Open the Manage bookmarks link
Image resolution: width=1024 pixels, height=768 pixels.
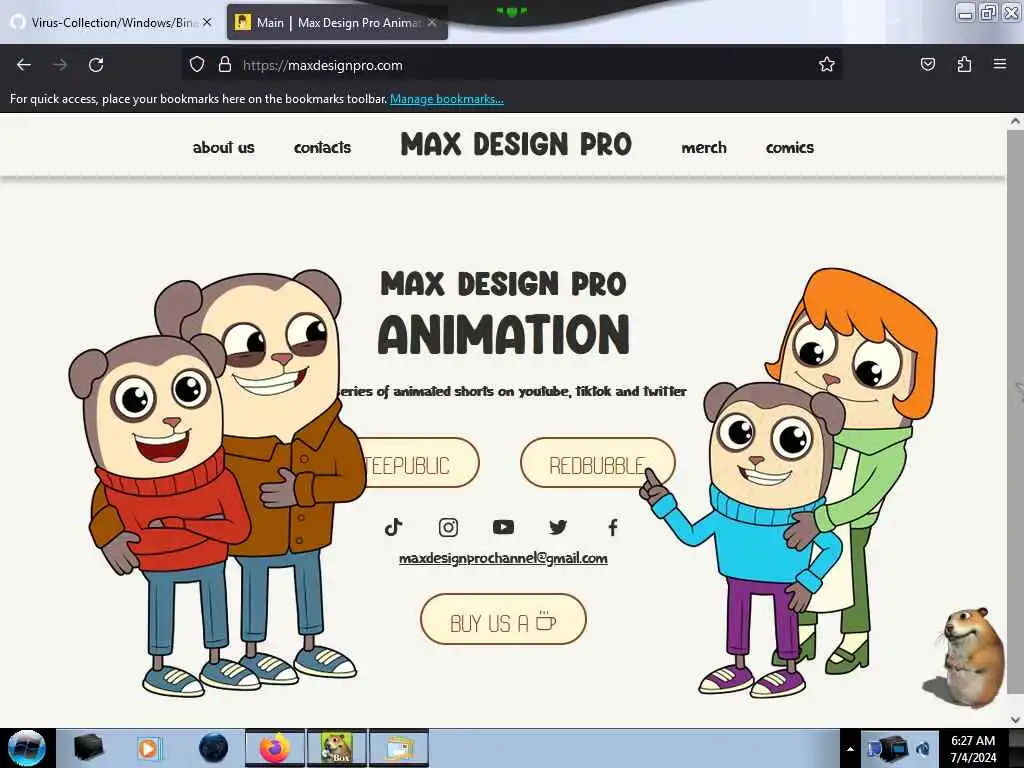click(447, 99)
